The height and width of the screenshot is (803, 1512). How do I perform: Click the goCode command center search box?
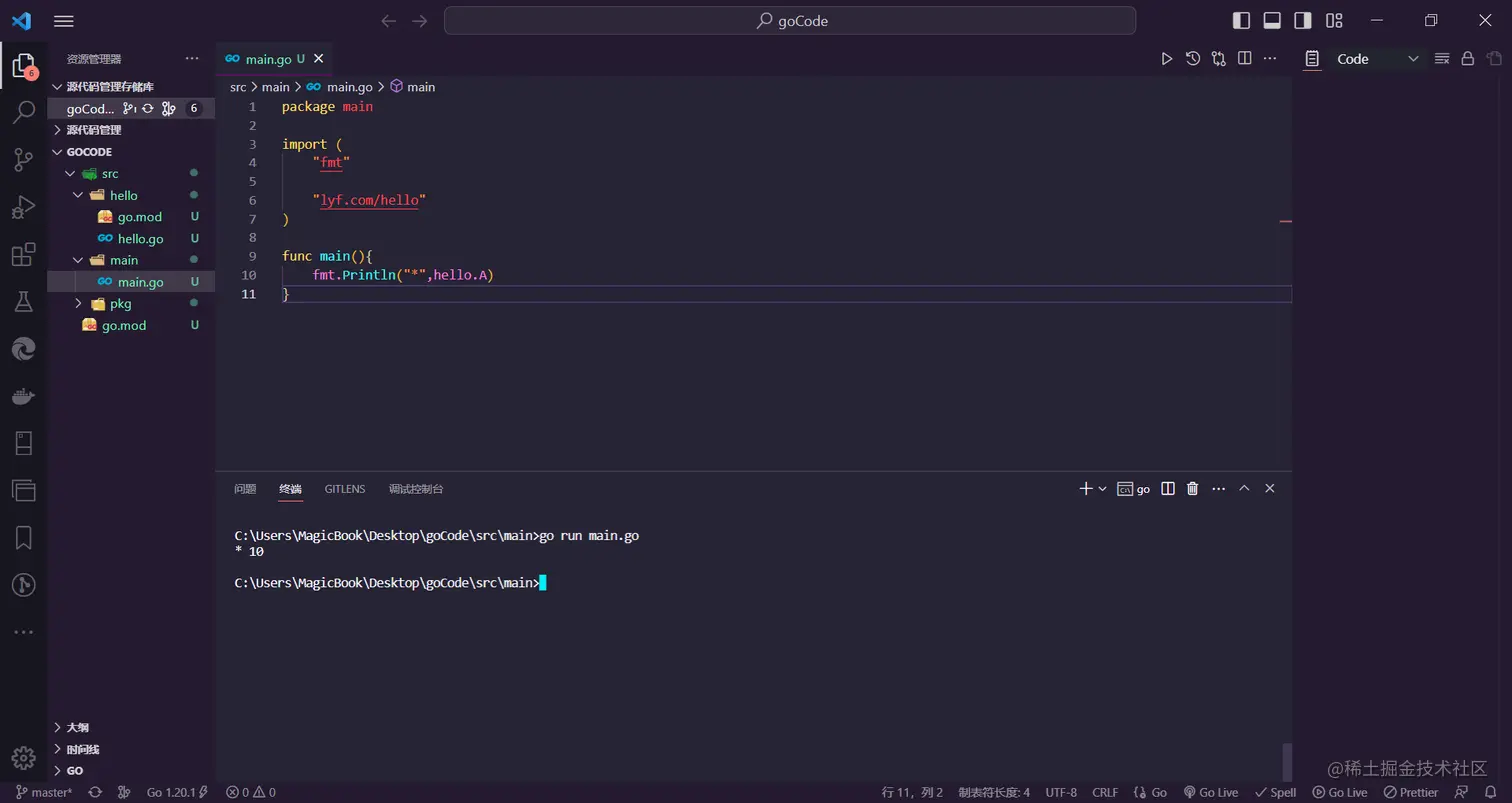[x=790, y=21]
